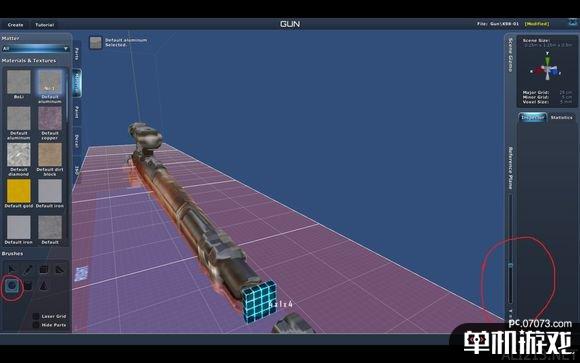Select the circled sphere brush
Viewport: 580px width, 363px height.
pos(12,285)
